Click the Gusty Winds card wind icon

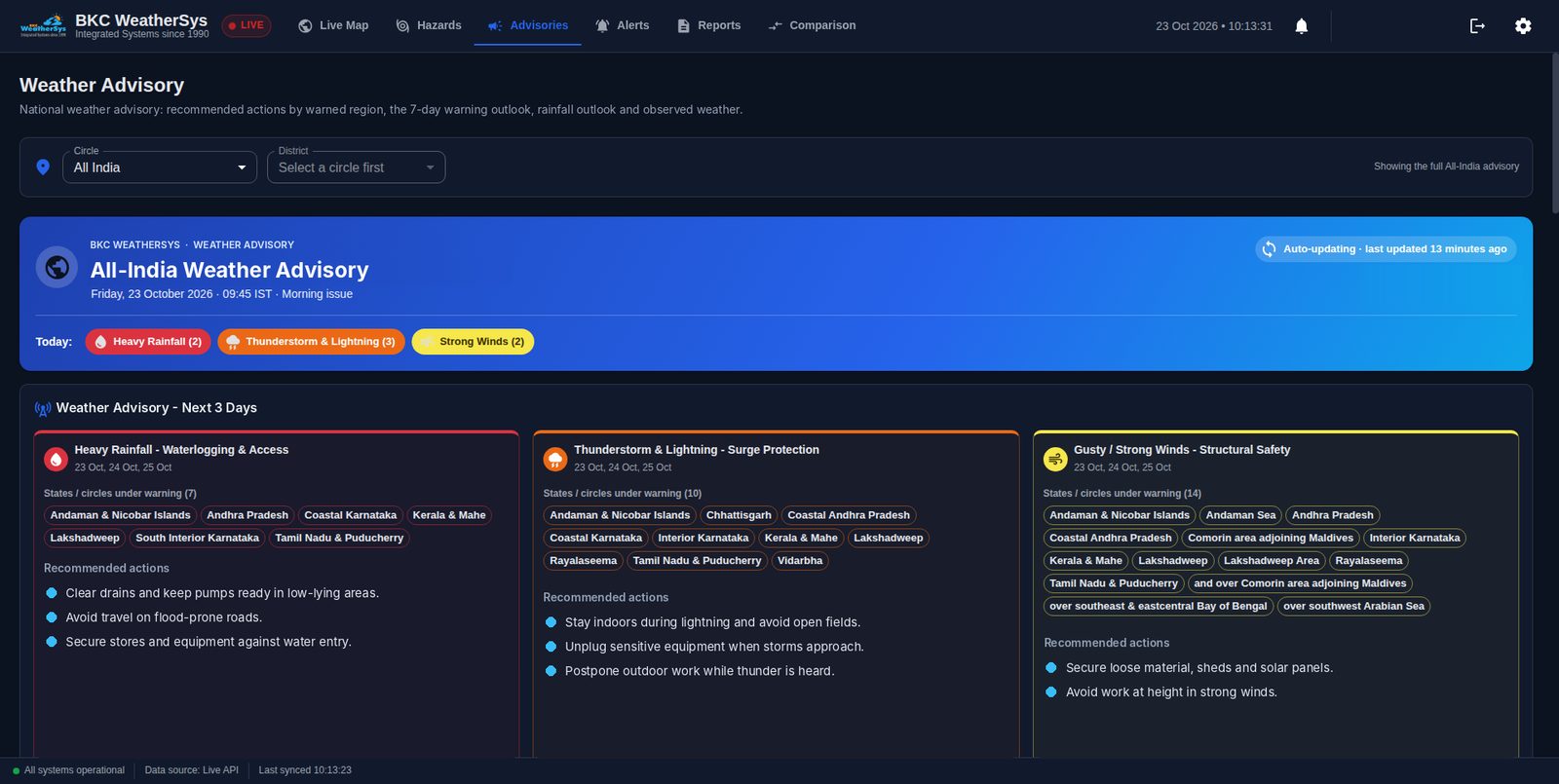point(1055,459)
